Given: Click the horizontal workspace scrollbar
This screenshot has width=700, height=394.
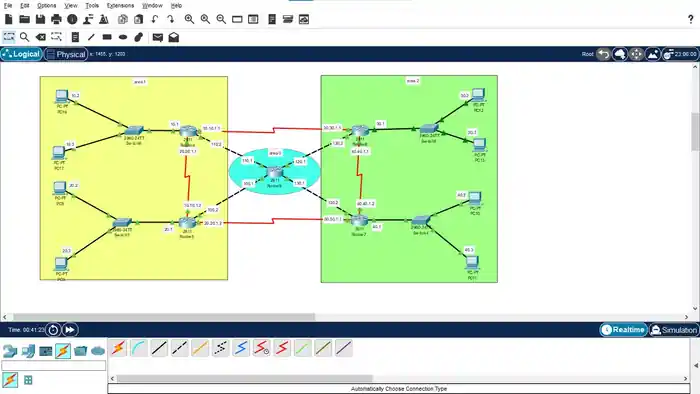Looking at the screenshot, I should point(163,317).
